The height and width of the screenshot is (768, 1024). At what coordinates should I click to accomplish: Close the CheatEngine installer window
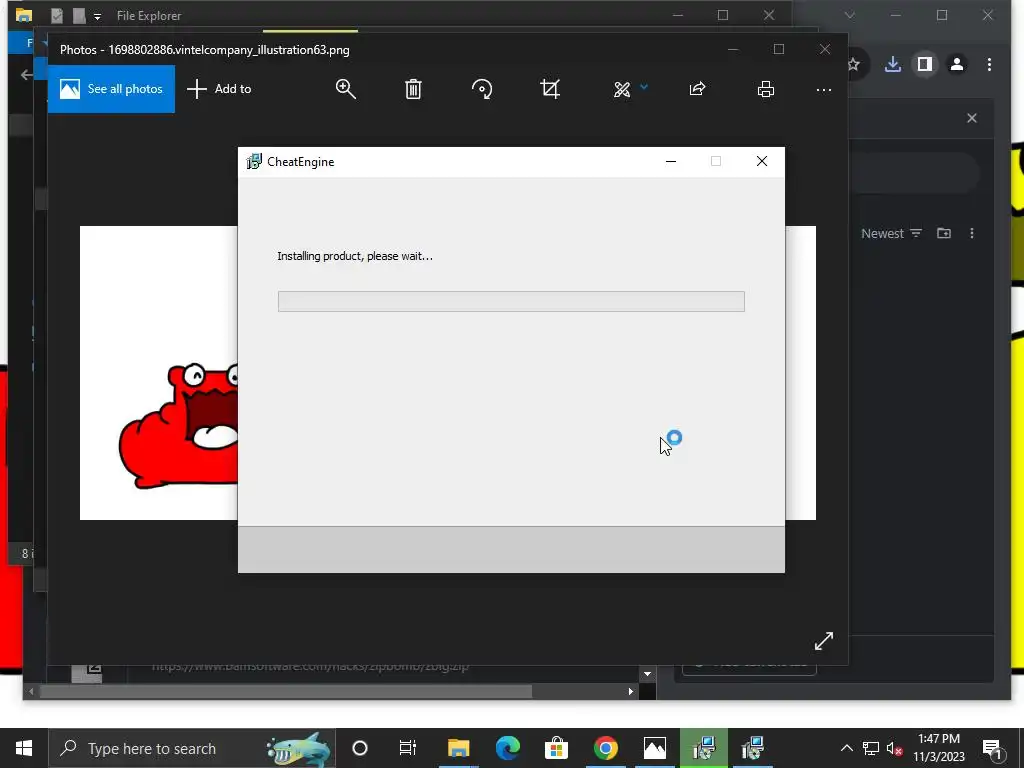point(761,161)
